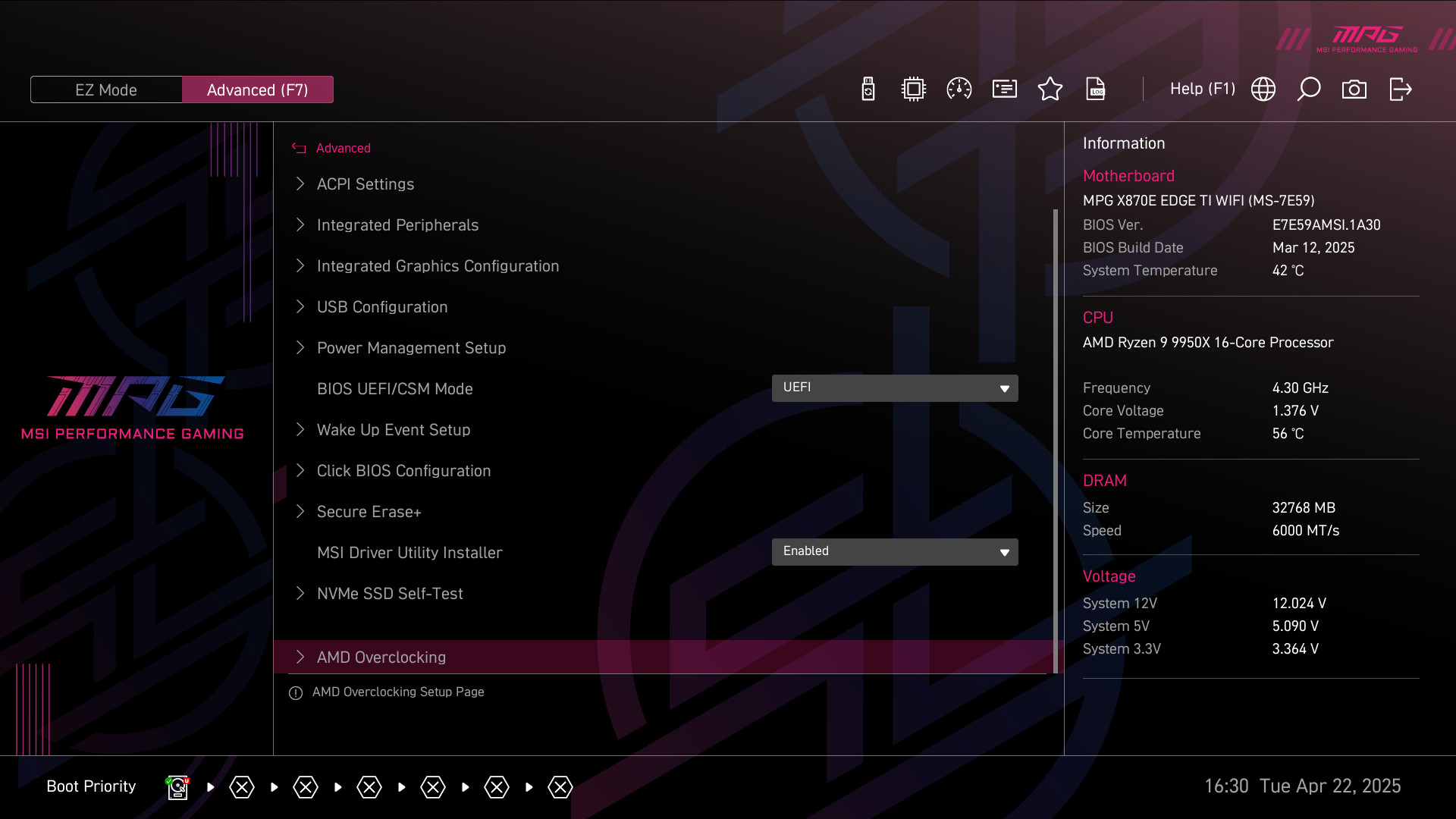Open the M-Flash USB BIOS update icon

pos(868,89)
